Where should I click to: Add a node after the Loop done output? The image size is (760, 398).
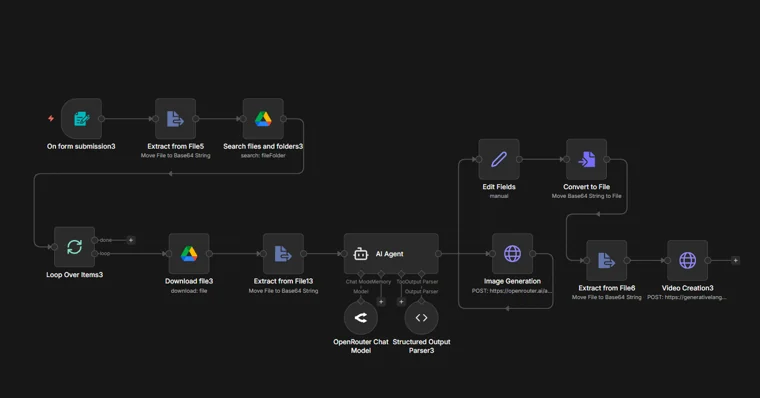[131, 240]
